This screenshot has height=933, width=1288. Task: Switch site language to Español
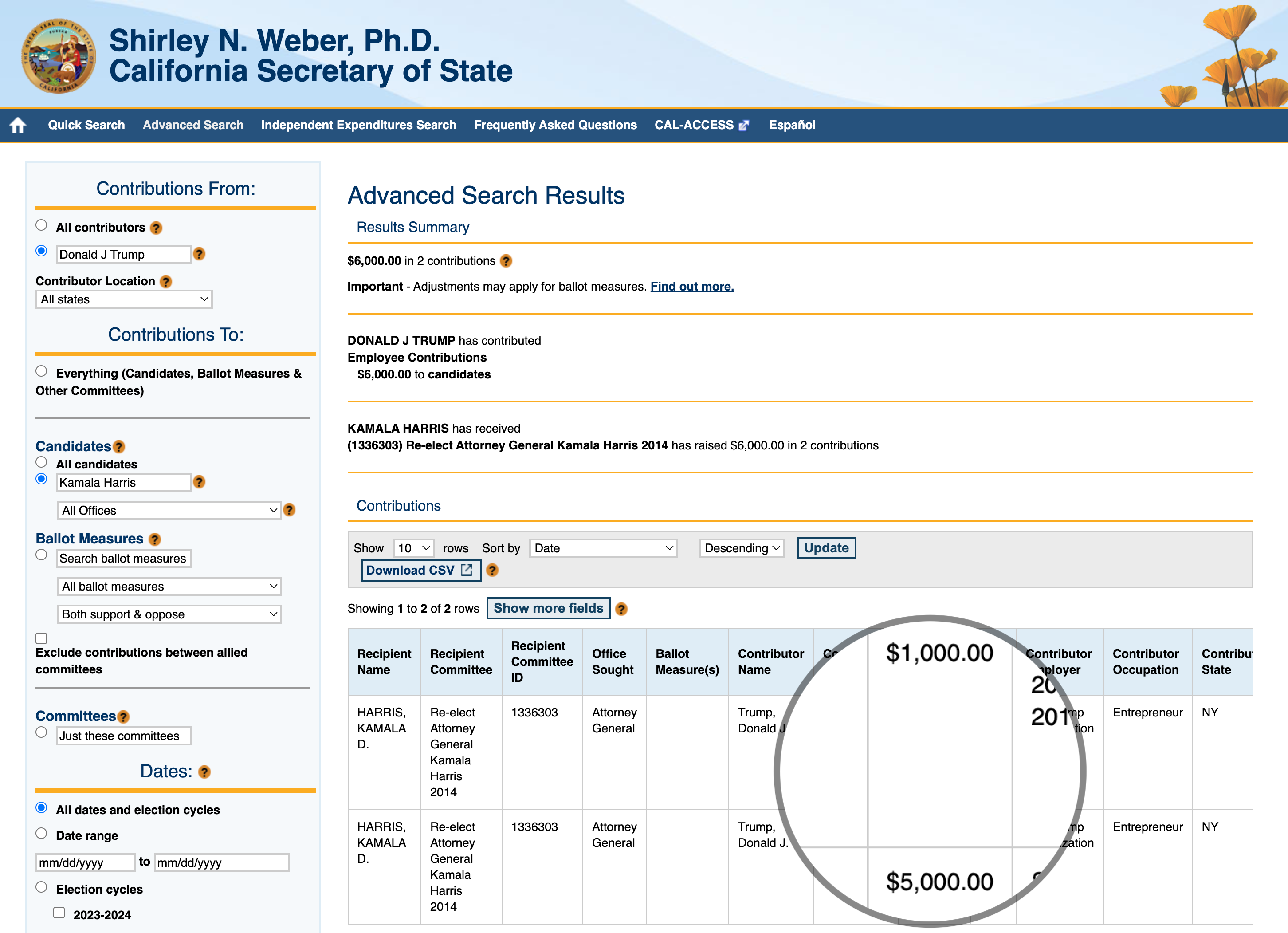coord(792,125)
